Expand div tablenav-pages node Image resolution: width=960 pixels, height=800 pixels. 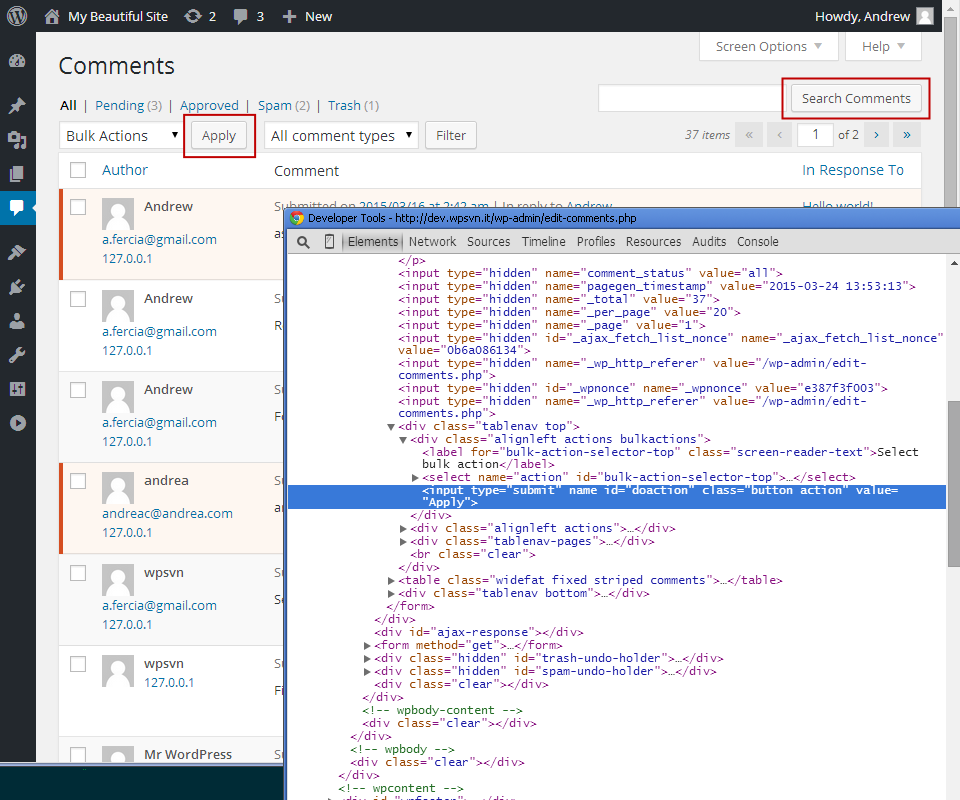(403, 542)
